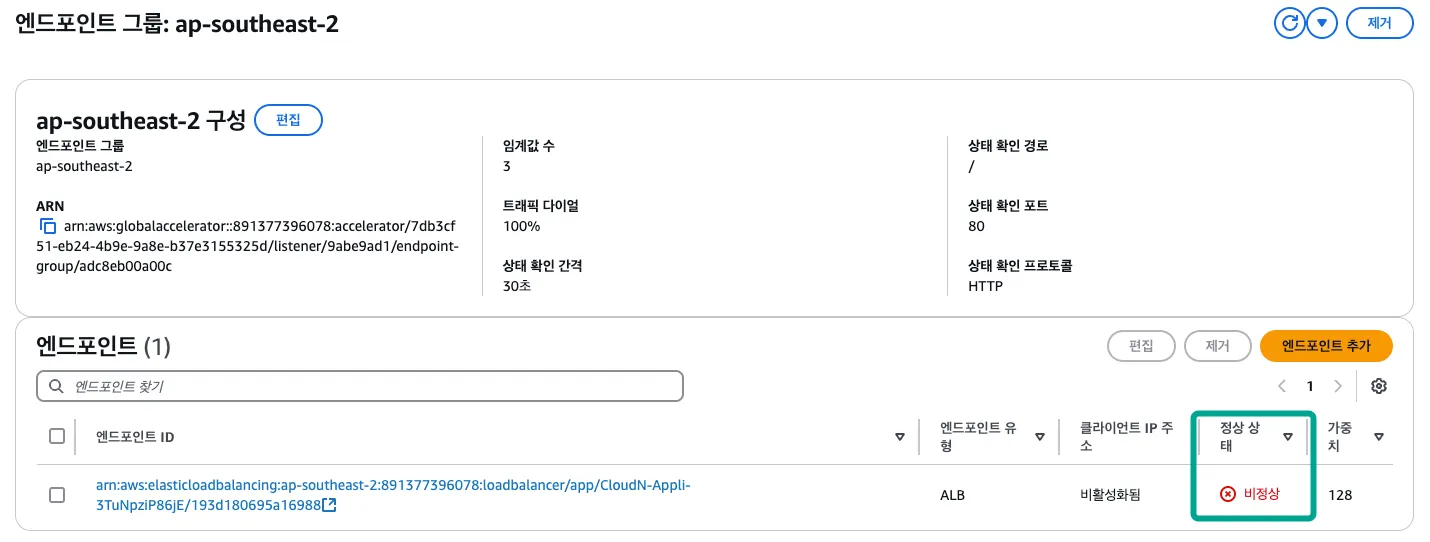Open the dropdown arrow button beside refresh
The width and height of the screenshot is (1430, 542).
pyautogui.click(x=1322, y=23)
